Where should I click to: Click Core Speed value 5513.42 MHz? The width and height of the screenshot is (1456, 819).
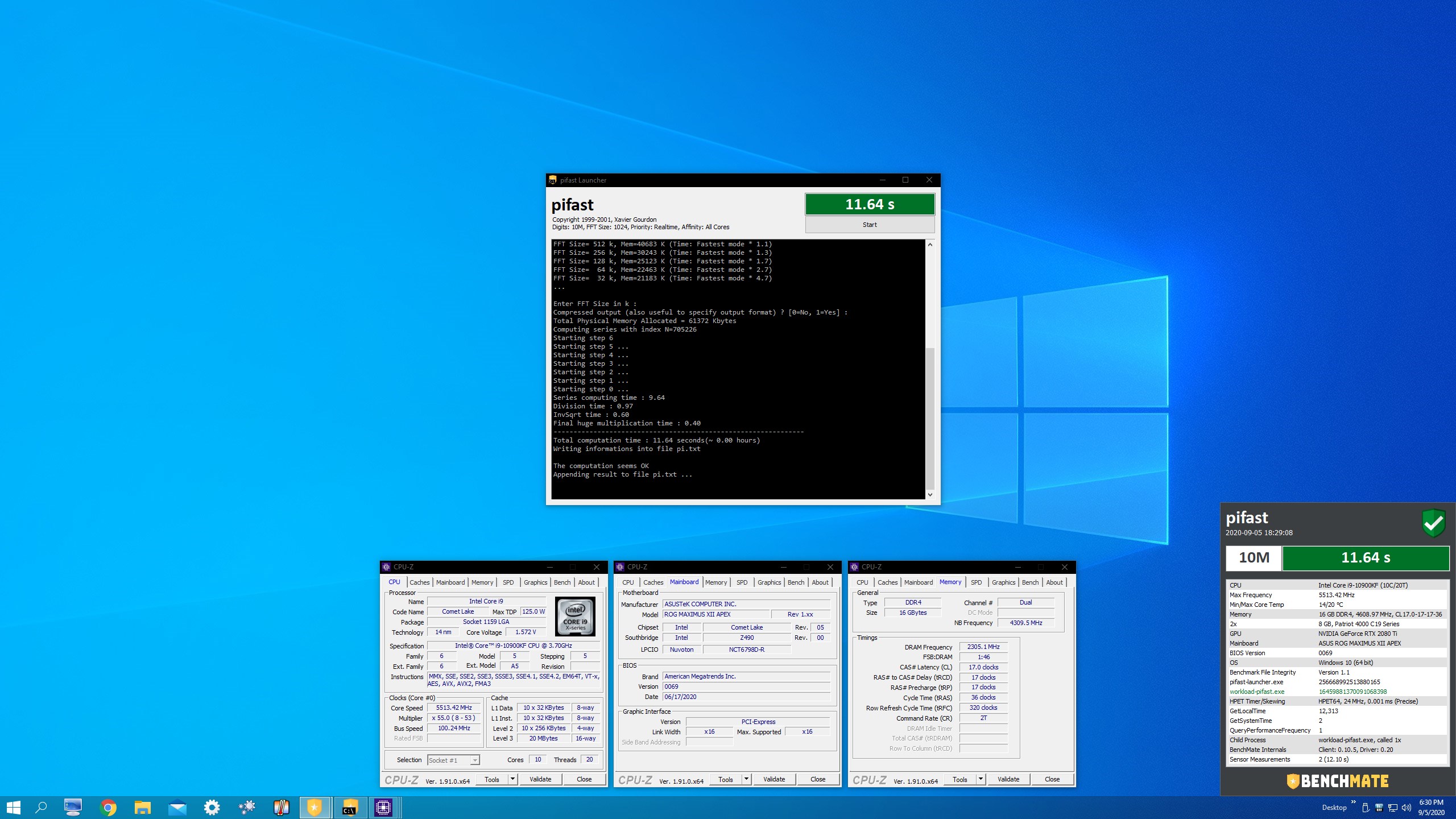454,708
